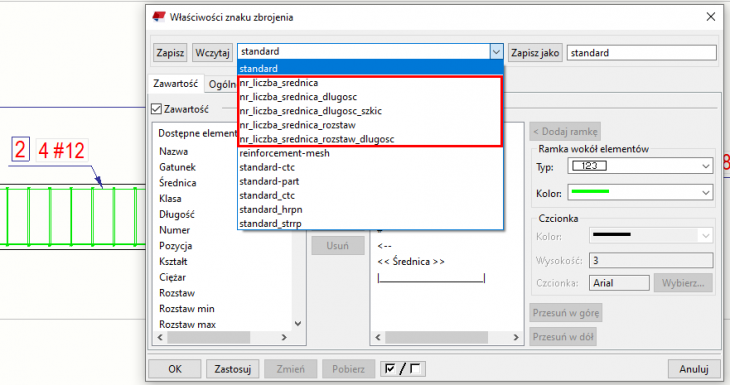Click the Zastosuj button
Image resolution: width=730 pixels, height=385 pixels.
pos(232,369)
